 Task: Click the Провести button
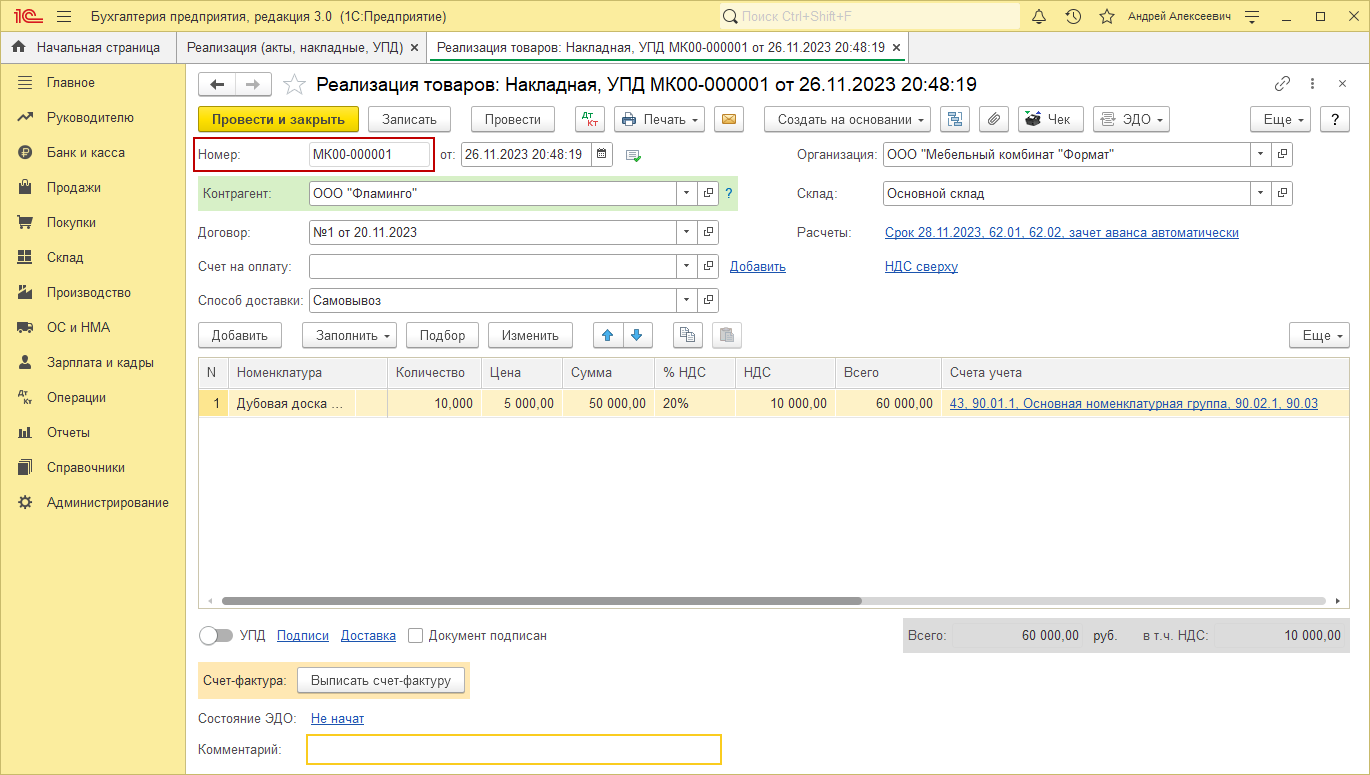[513, 119]
